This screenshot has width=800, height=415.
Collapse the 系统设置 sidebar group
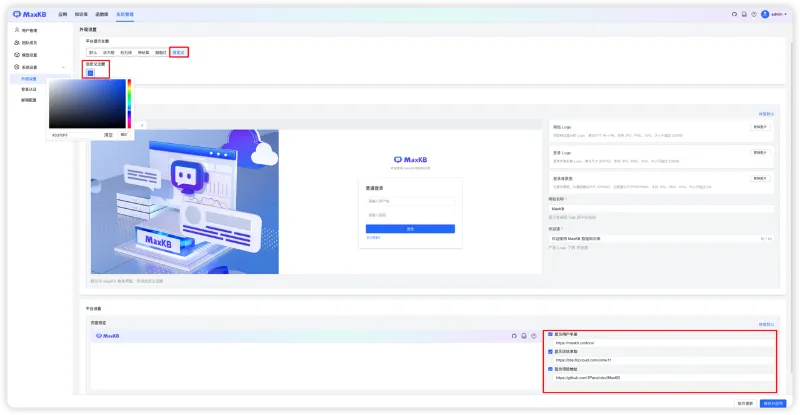pos(63,67)
